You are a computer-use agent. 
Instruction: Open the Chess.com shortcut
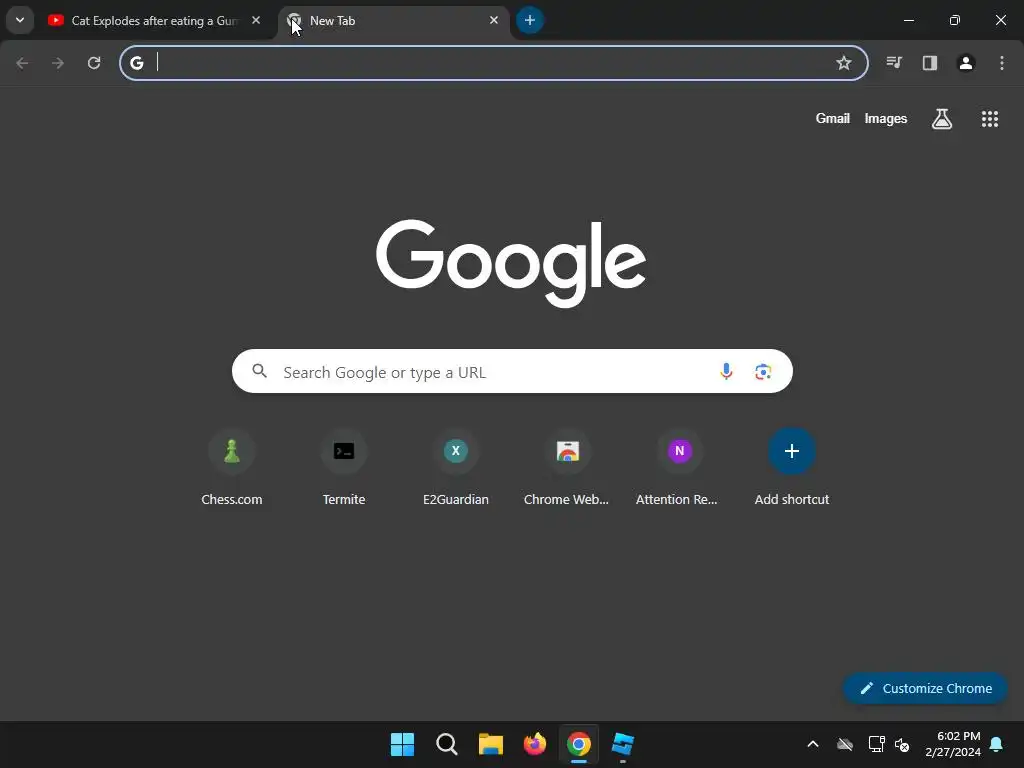point(232,467)
